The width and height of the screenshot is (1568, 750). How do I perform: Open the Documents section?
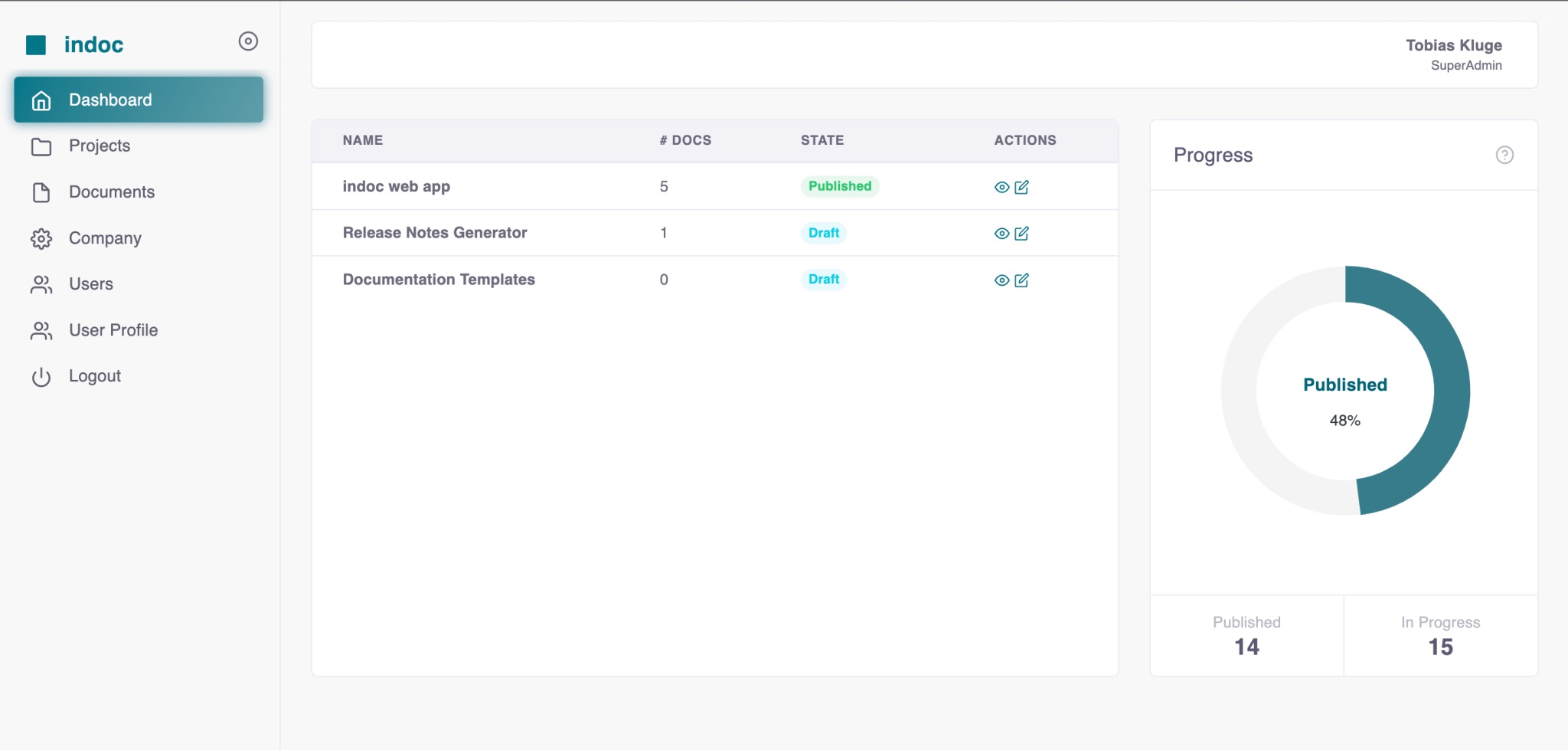pos(112,192)
